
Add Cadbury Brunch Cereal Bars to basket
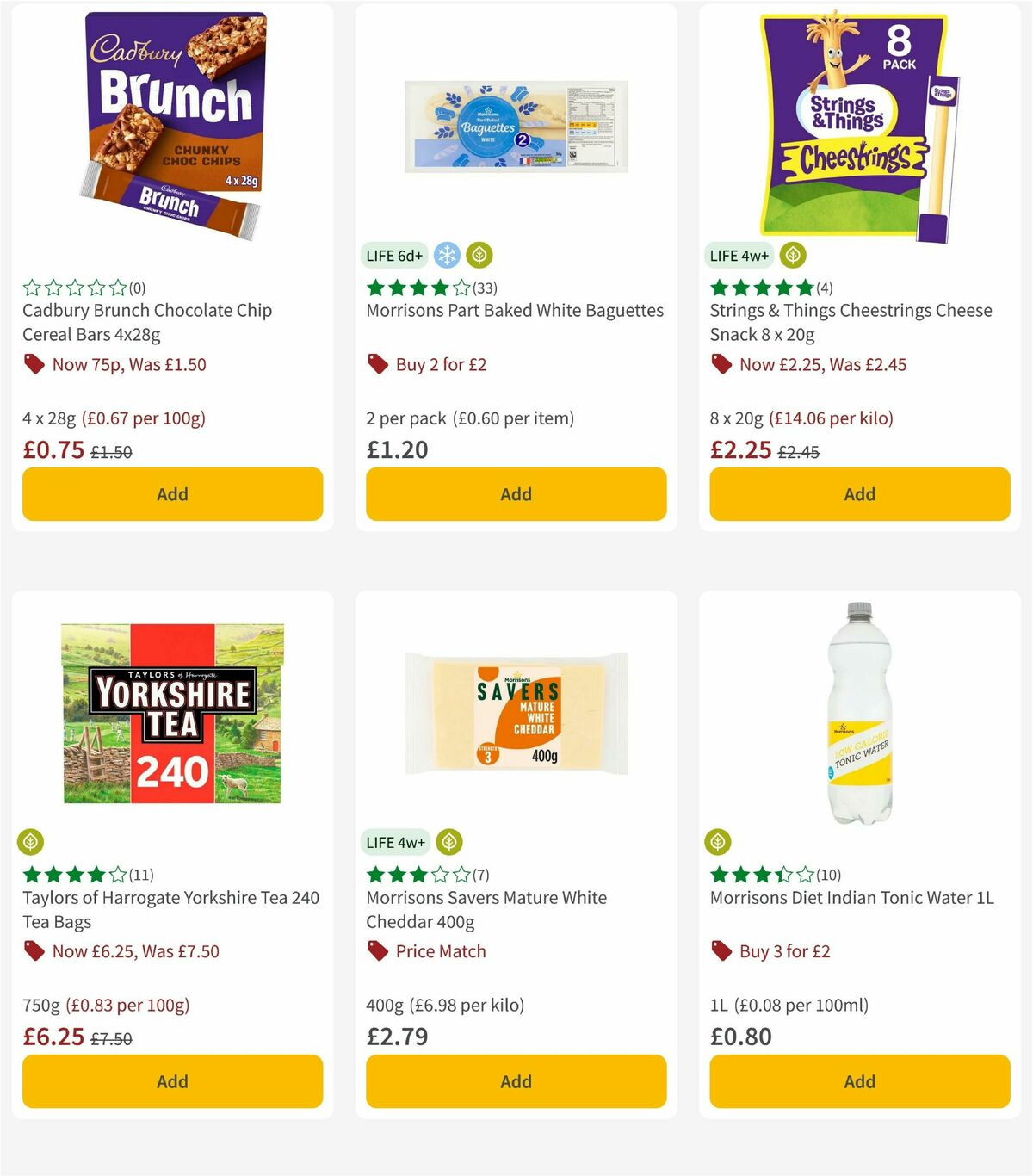coord(172,494)
